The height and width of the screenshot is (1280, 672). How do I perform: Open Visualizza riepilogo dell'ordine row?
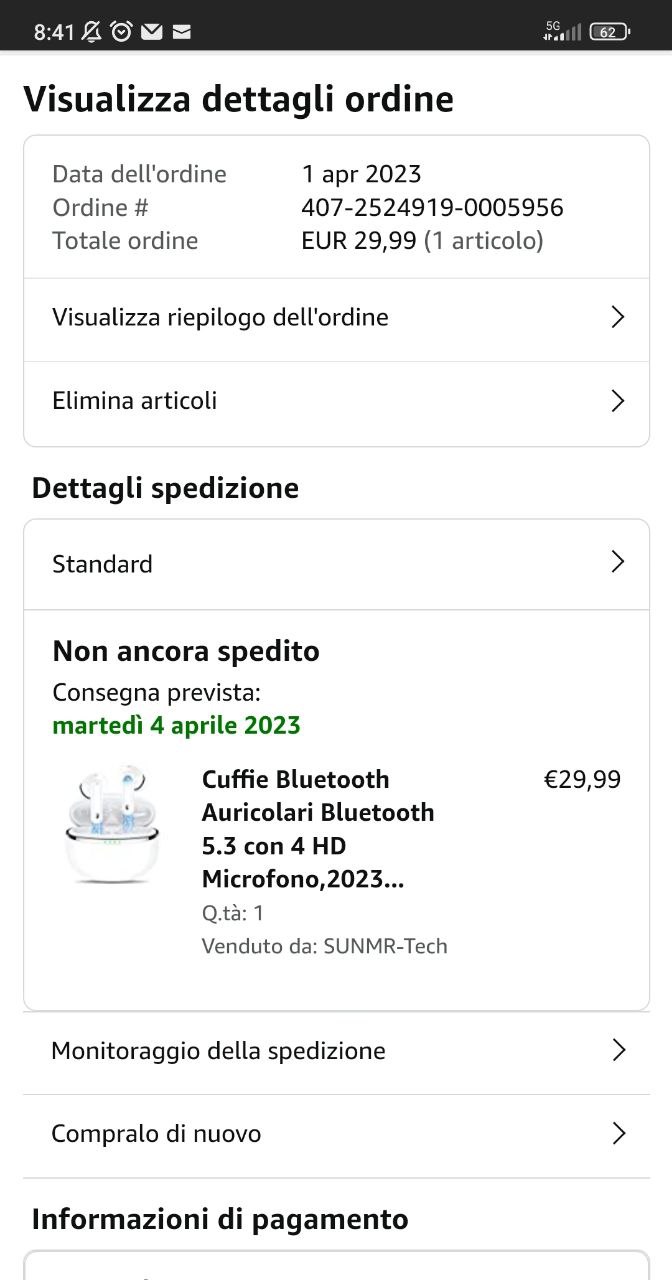220,318
